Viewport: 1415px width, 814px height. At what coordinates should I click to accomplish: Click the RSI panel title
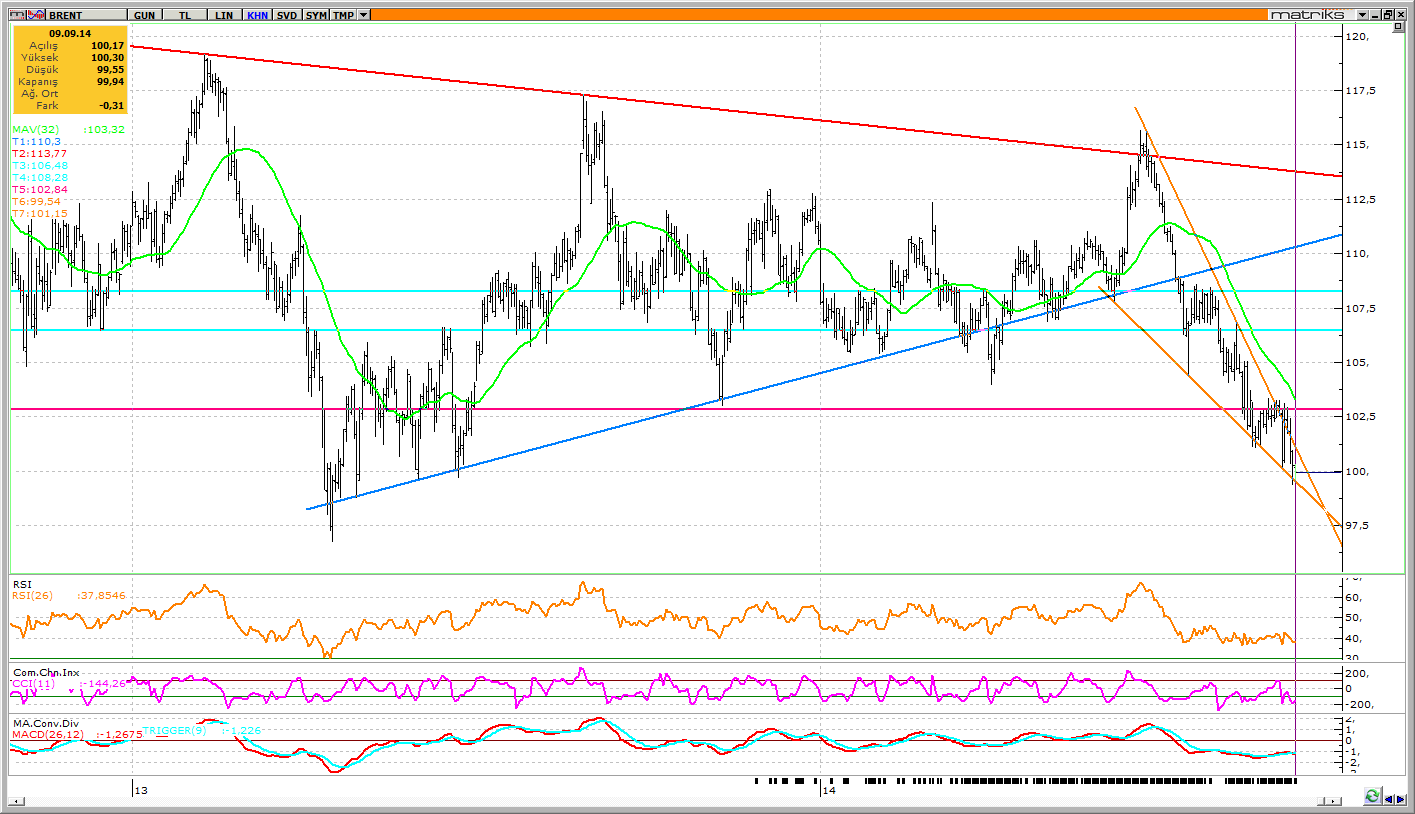coord(22,584)
